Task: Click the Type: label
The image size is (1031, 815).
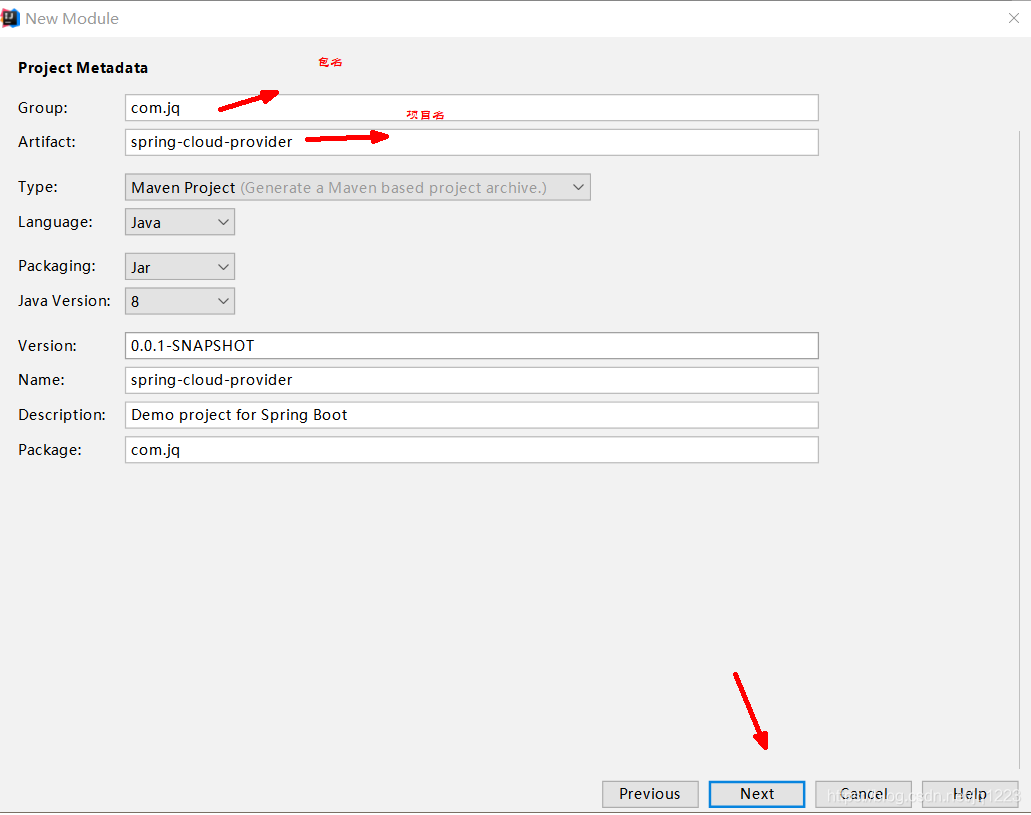Action: pyautogui.click(x=37, y=187)
